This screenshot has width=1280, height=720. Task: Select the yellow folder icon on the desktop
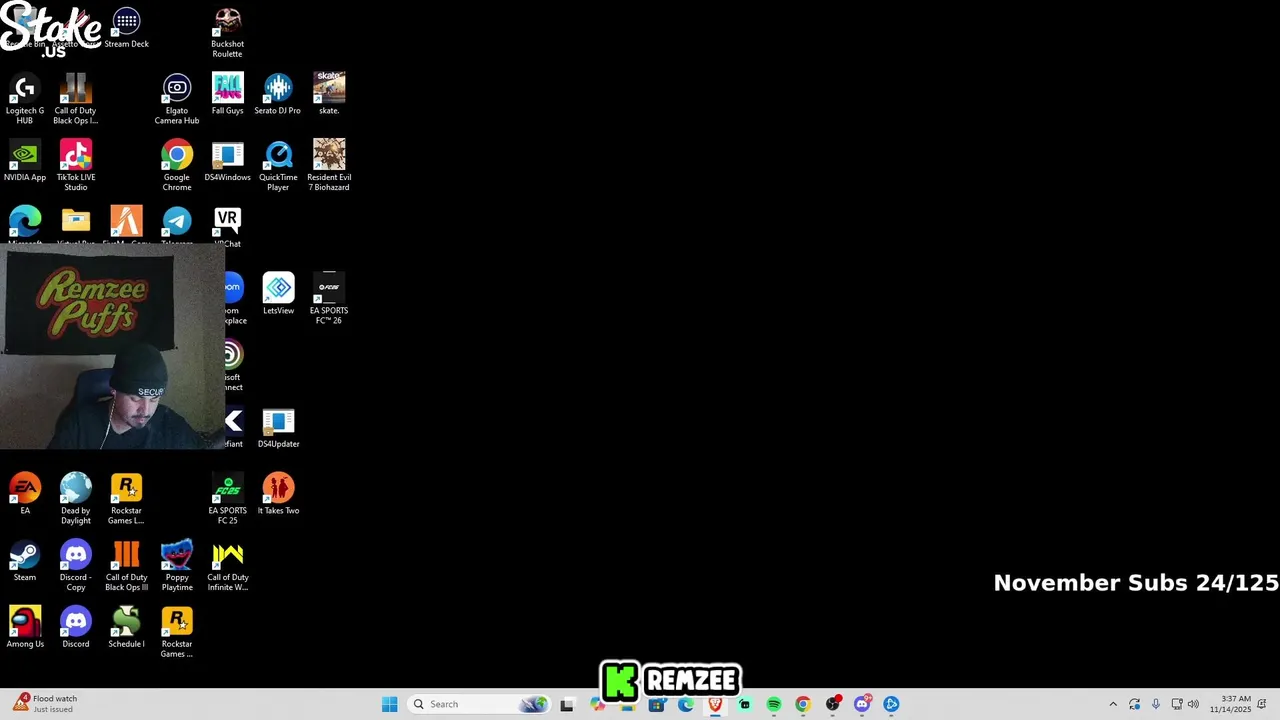[76, 221]
